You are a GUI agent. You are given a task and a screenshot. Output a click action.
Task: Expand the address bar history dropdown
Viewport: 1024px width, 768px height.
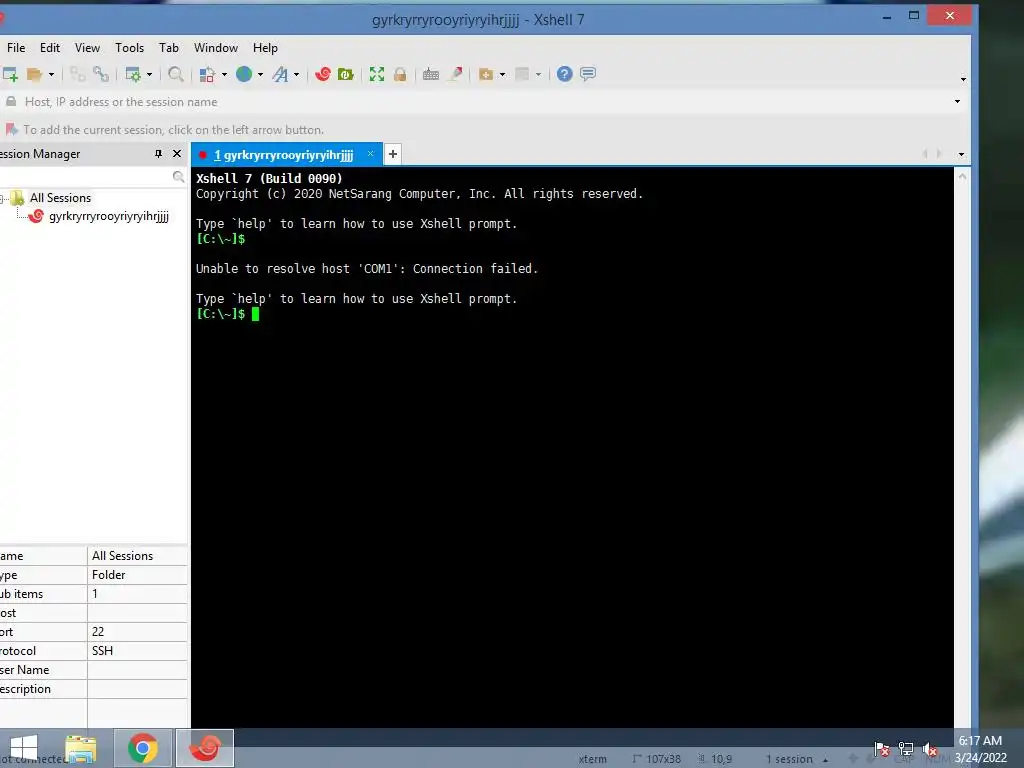[957, 101]
